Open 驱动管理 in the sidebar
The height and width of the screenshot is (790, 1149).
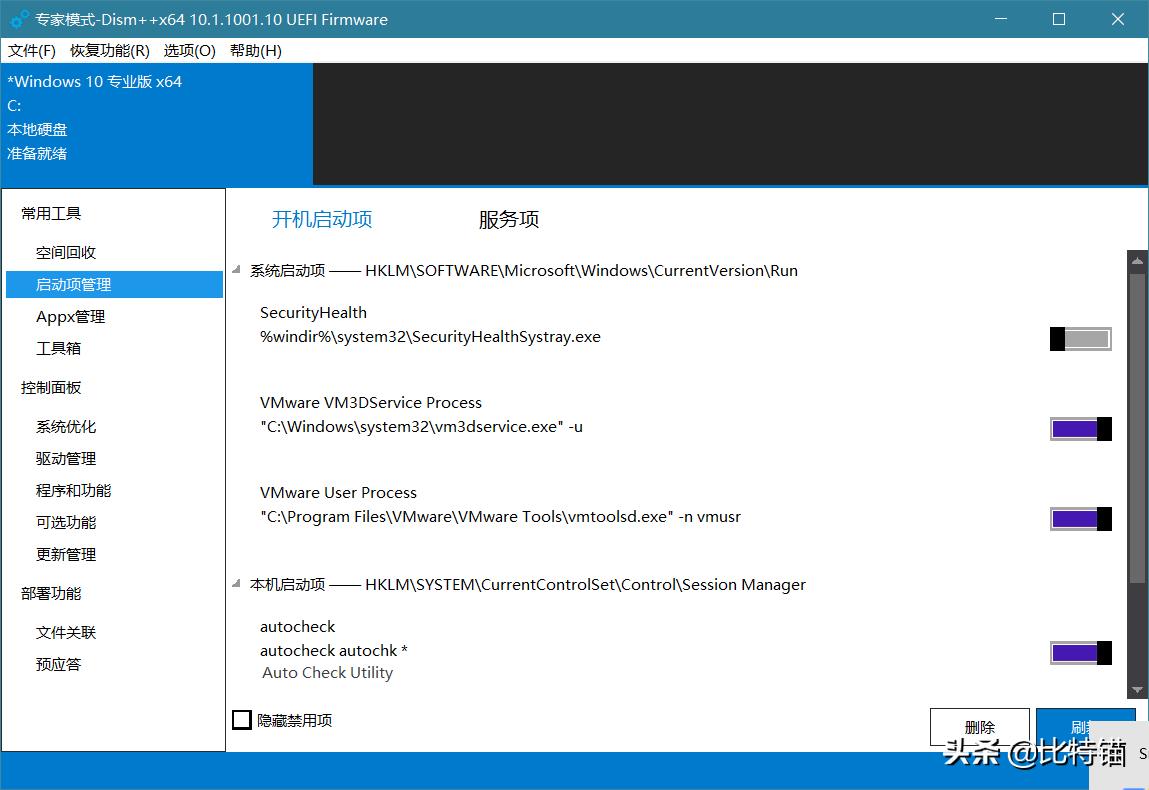coord(66,459)
